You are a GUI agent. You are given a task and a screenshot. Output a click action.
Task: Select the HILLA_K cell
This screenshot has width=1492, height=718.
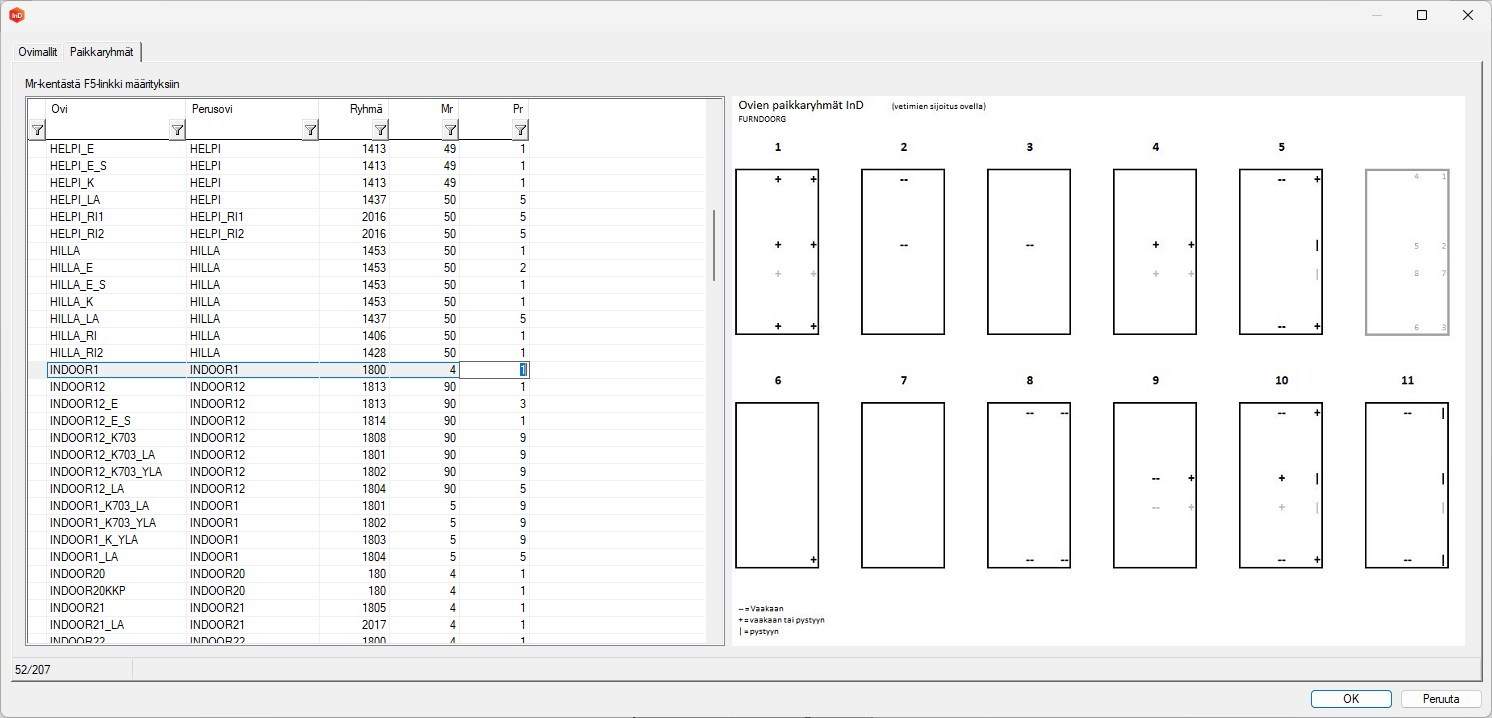pos(117,302)
